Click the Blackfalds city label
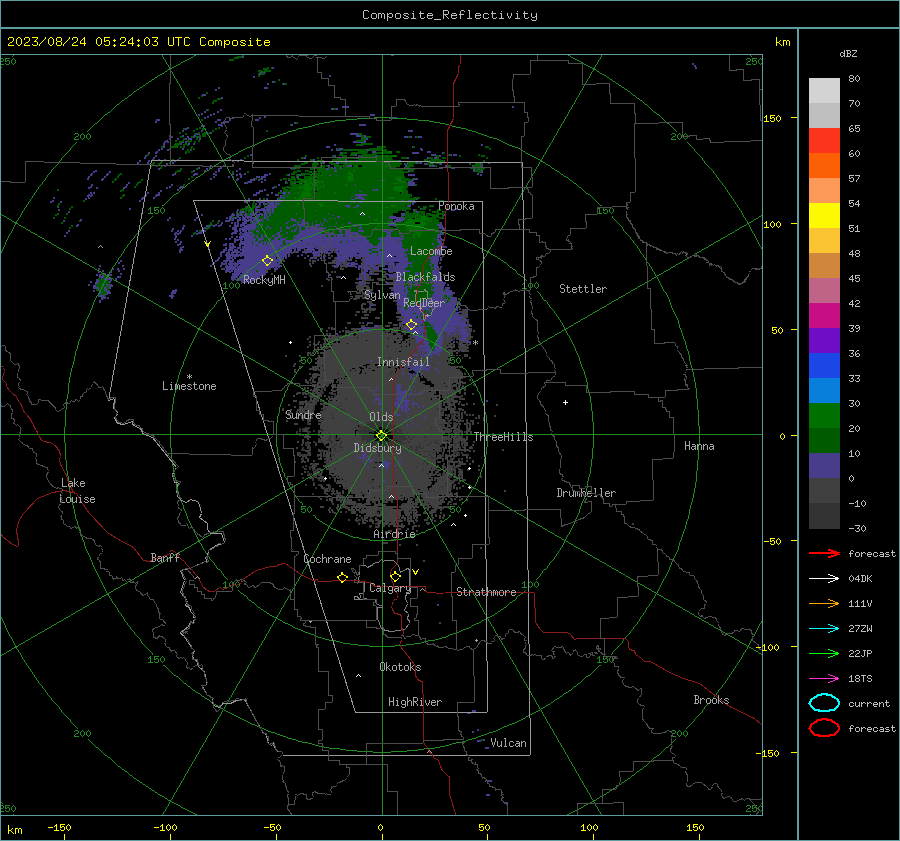The height and width of the screenshot is (841, 900). [x=425, y=277]
